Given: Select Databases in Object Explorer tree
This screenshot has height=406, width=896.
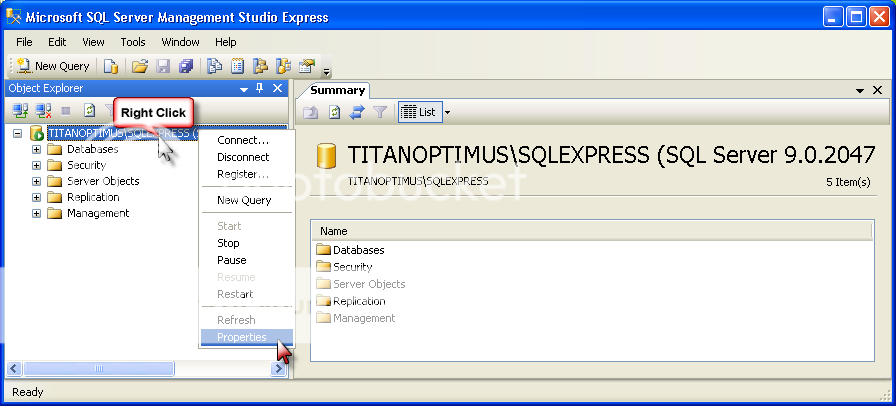Looking at the screenshot, I should click(93, 149).
